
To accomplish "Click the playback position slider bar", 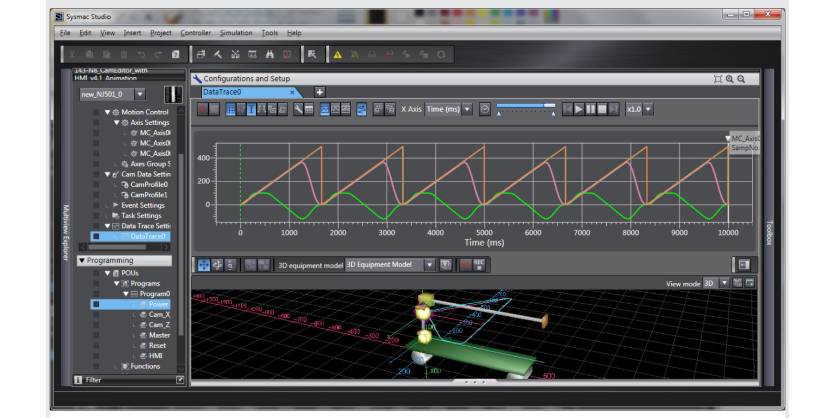I will click(525, 105).
